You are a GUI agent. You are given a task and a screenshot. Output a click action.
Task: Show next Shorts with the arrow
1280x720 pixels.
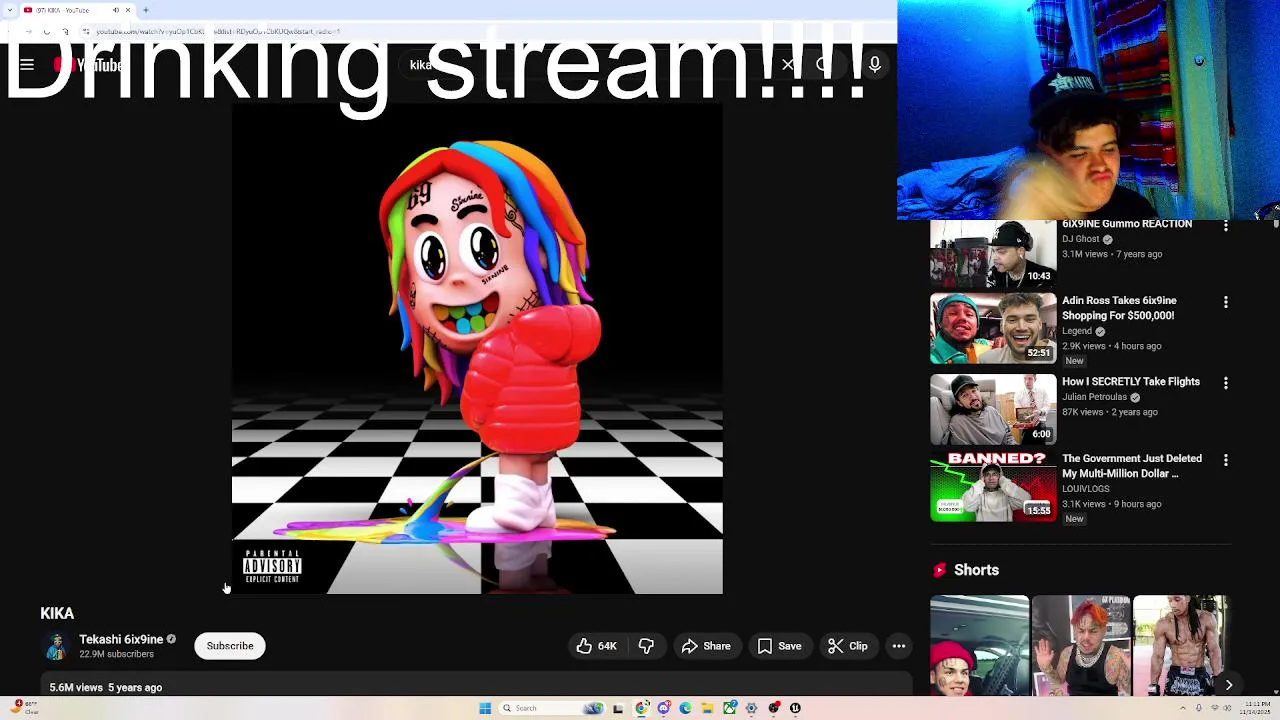click(x=1229, y=685)
